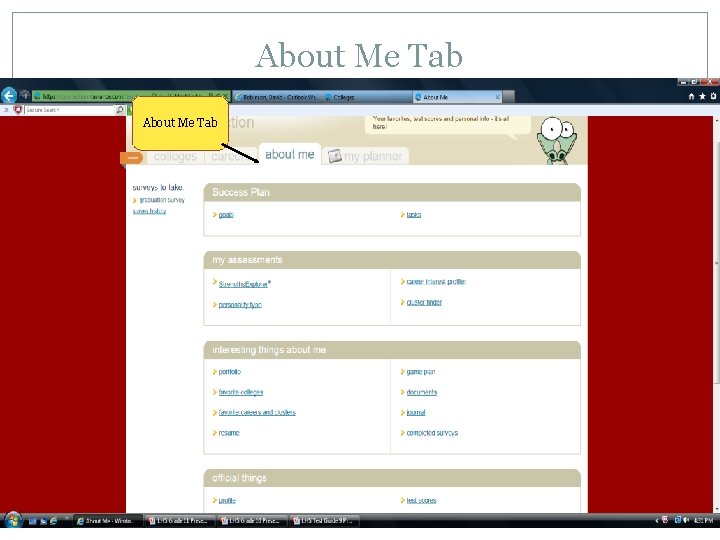This screenshot has height=540, width=720.
Task: Switch to the Colleges browser tab
Action: pyautogui.click(x=367, y=97)
